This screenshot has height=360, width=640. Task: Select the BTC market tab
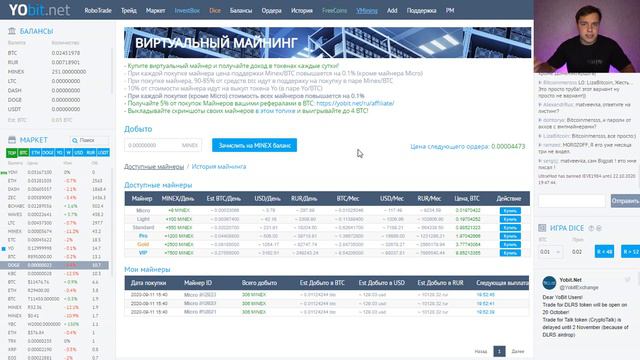(x=24, y=153)
